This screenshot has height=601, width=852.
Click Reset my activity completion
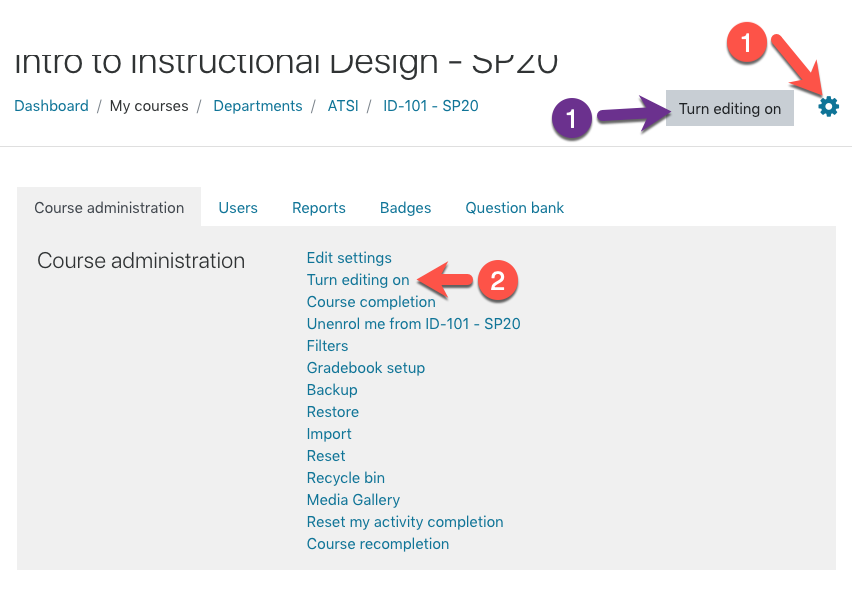coord(405,522)
